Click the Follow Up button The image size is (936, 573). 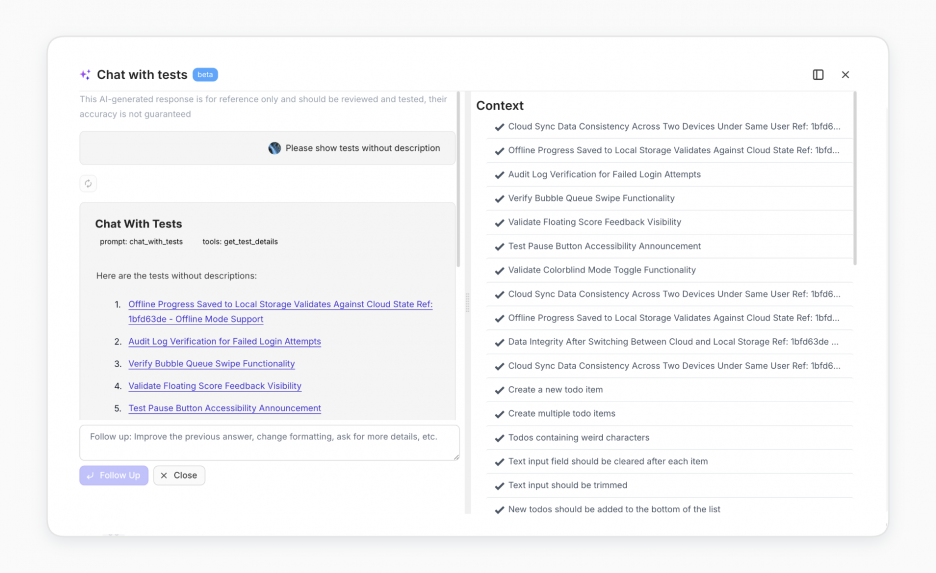113,476
